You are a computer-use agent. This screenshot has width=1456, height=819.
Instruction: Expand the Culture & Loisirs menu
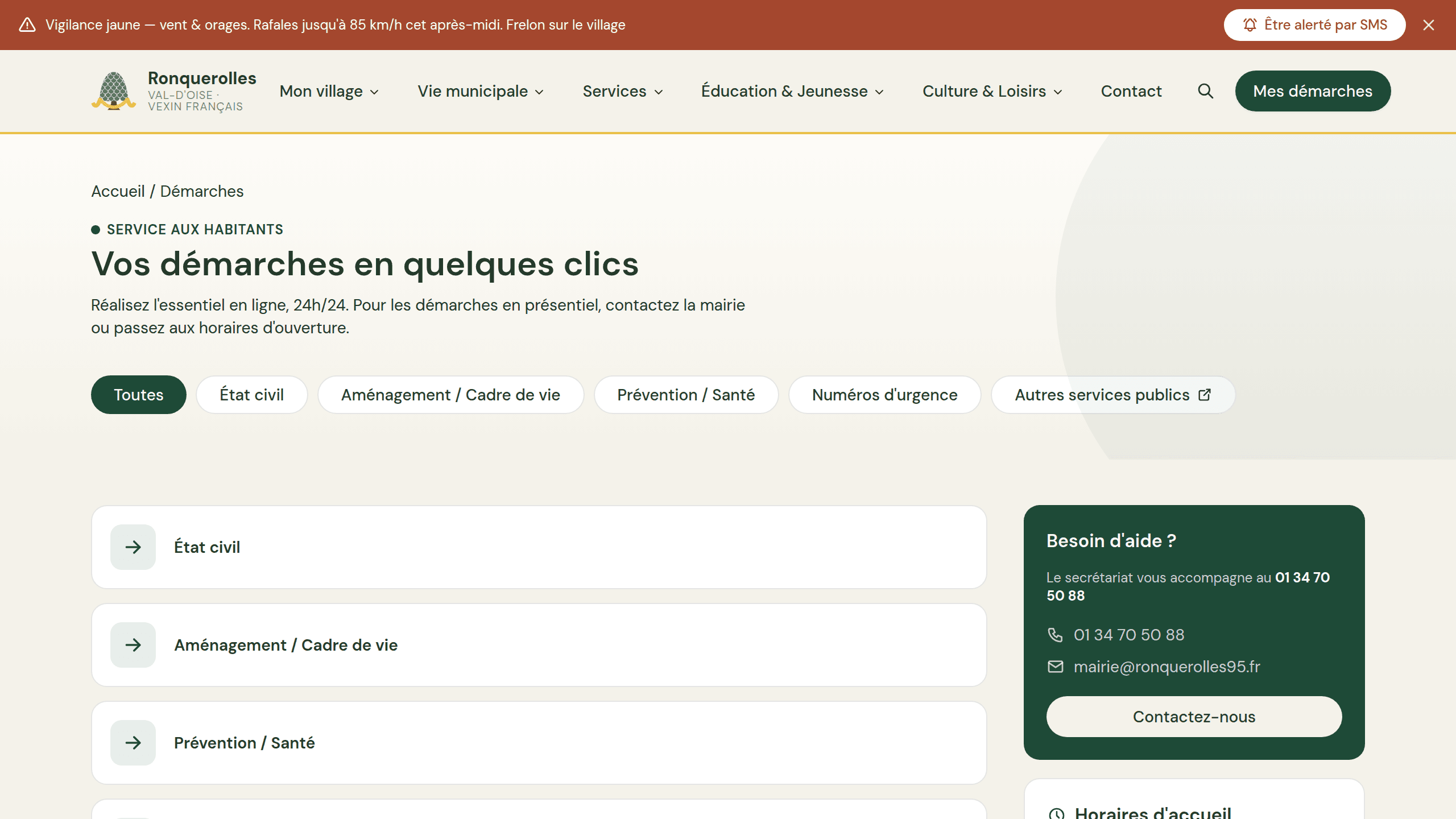992,91
